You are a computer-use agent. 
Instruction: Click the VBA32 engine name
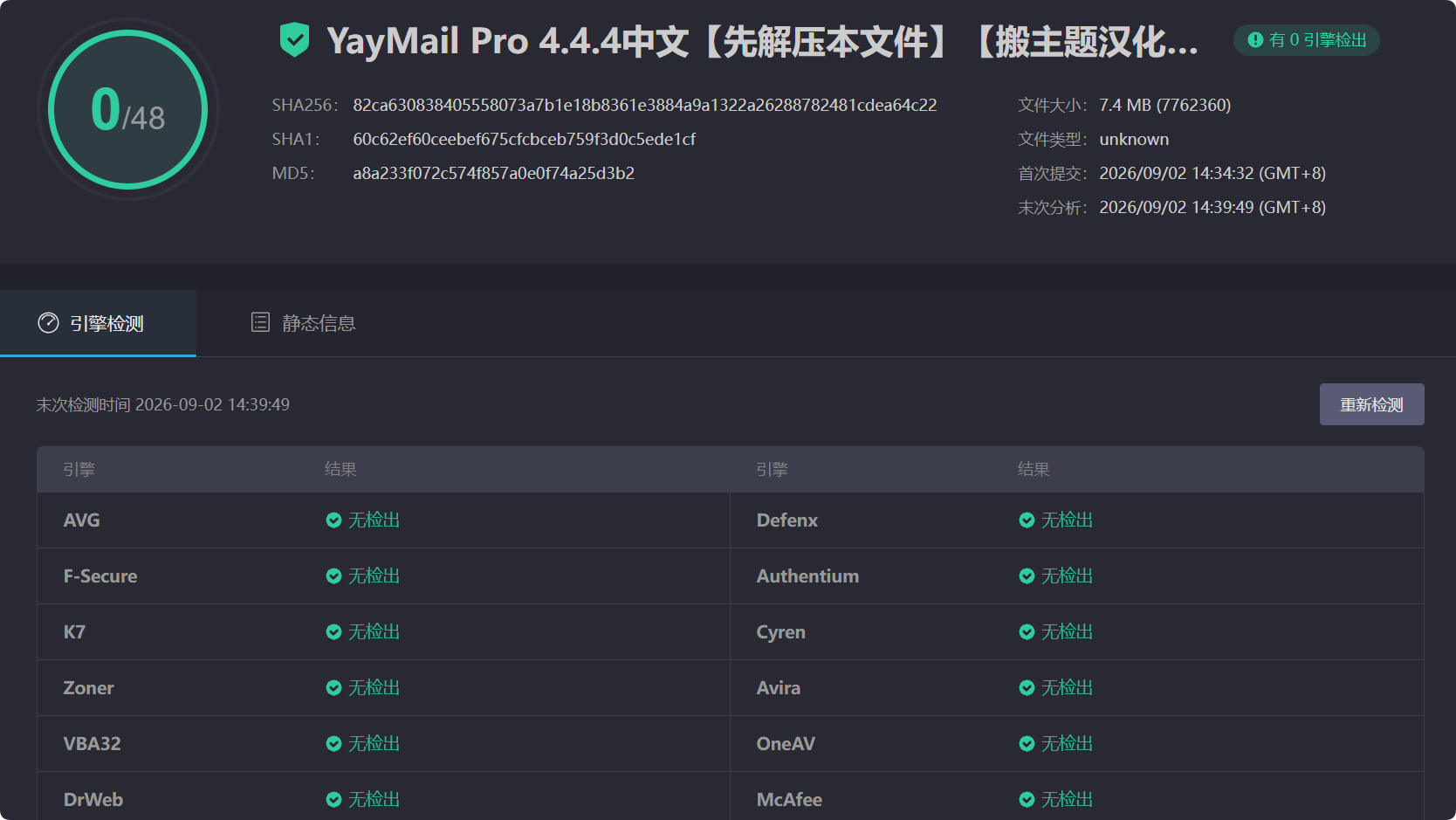point(92,744)
